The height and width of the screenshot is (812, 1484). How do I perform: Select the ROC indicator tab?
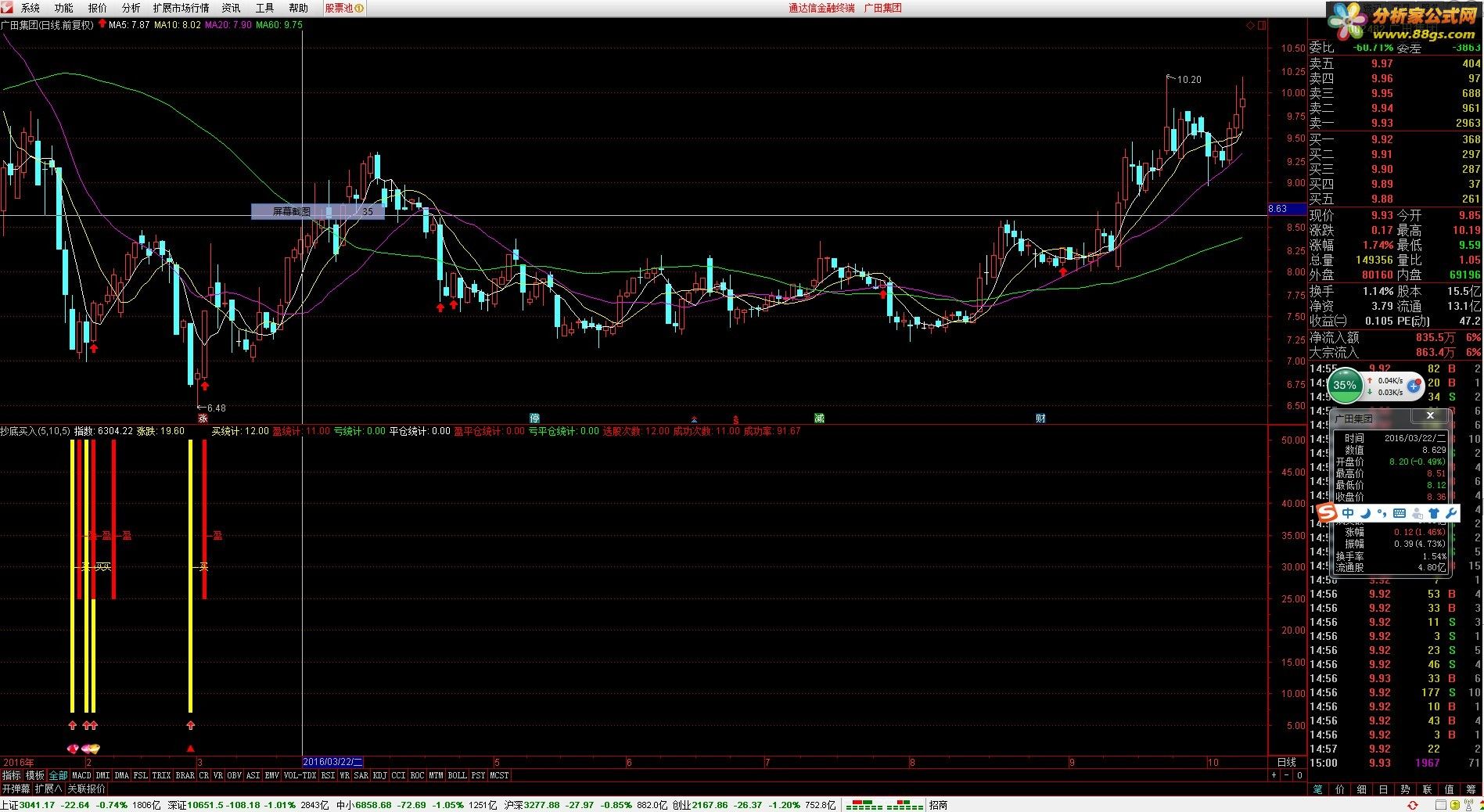(417, 775)
